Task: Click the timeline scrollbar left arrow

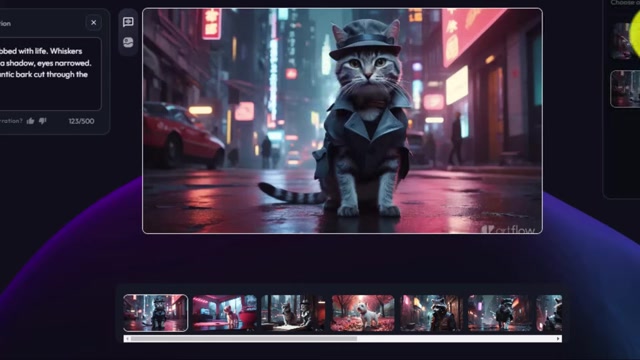Action: (x=127, y=339)
